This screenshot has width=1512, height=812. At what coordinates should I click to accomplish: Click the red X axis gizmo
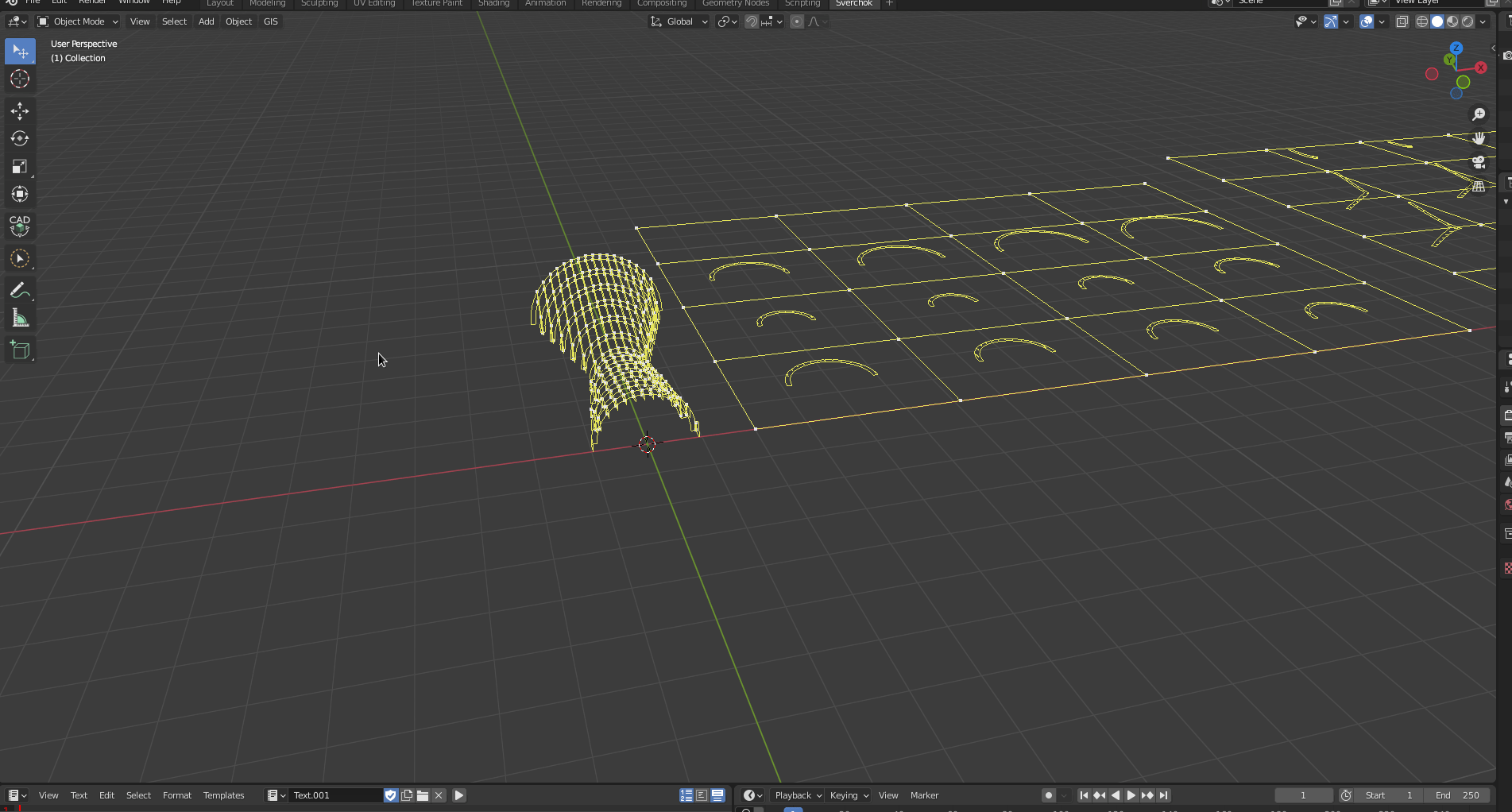[1481, 68]
